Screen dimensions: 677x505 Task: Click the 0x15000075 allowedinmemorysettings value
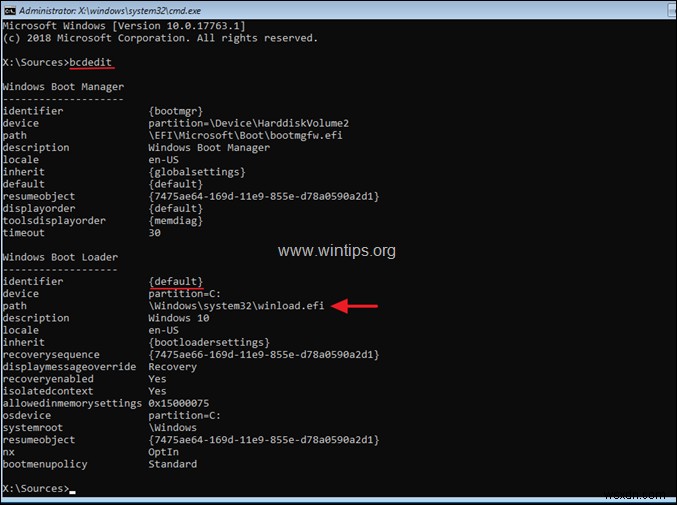pyautogui.click(x=179, y=403)
